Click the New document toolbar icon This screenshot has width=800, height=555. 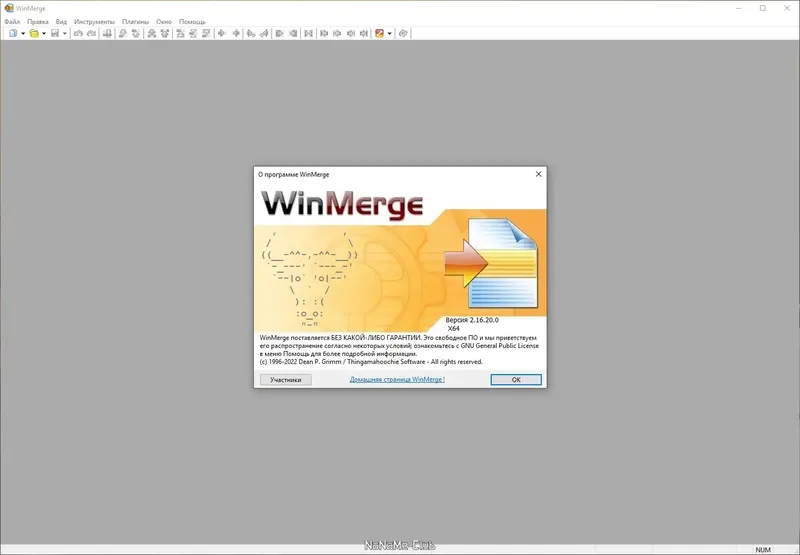[13, 33]
